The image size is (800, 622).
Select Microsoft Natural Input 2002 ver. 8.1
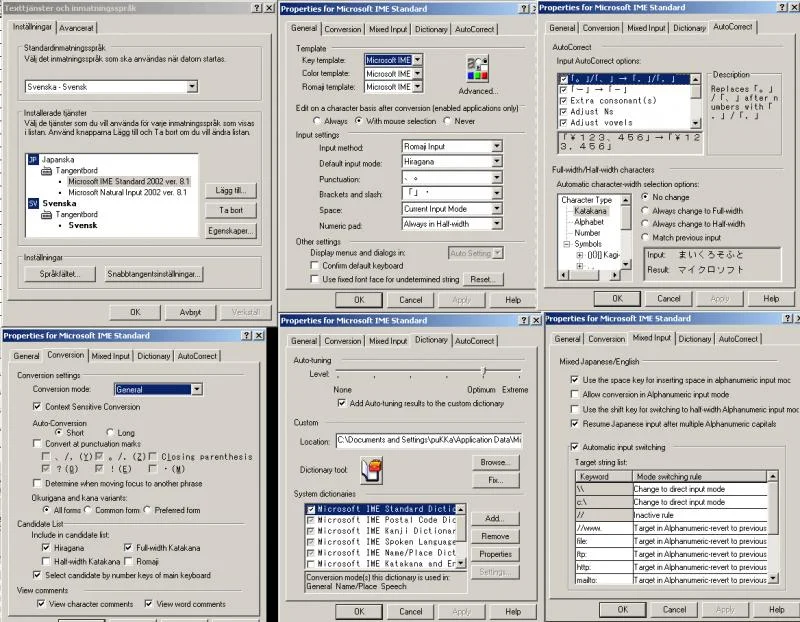point(128,192)
